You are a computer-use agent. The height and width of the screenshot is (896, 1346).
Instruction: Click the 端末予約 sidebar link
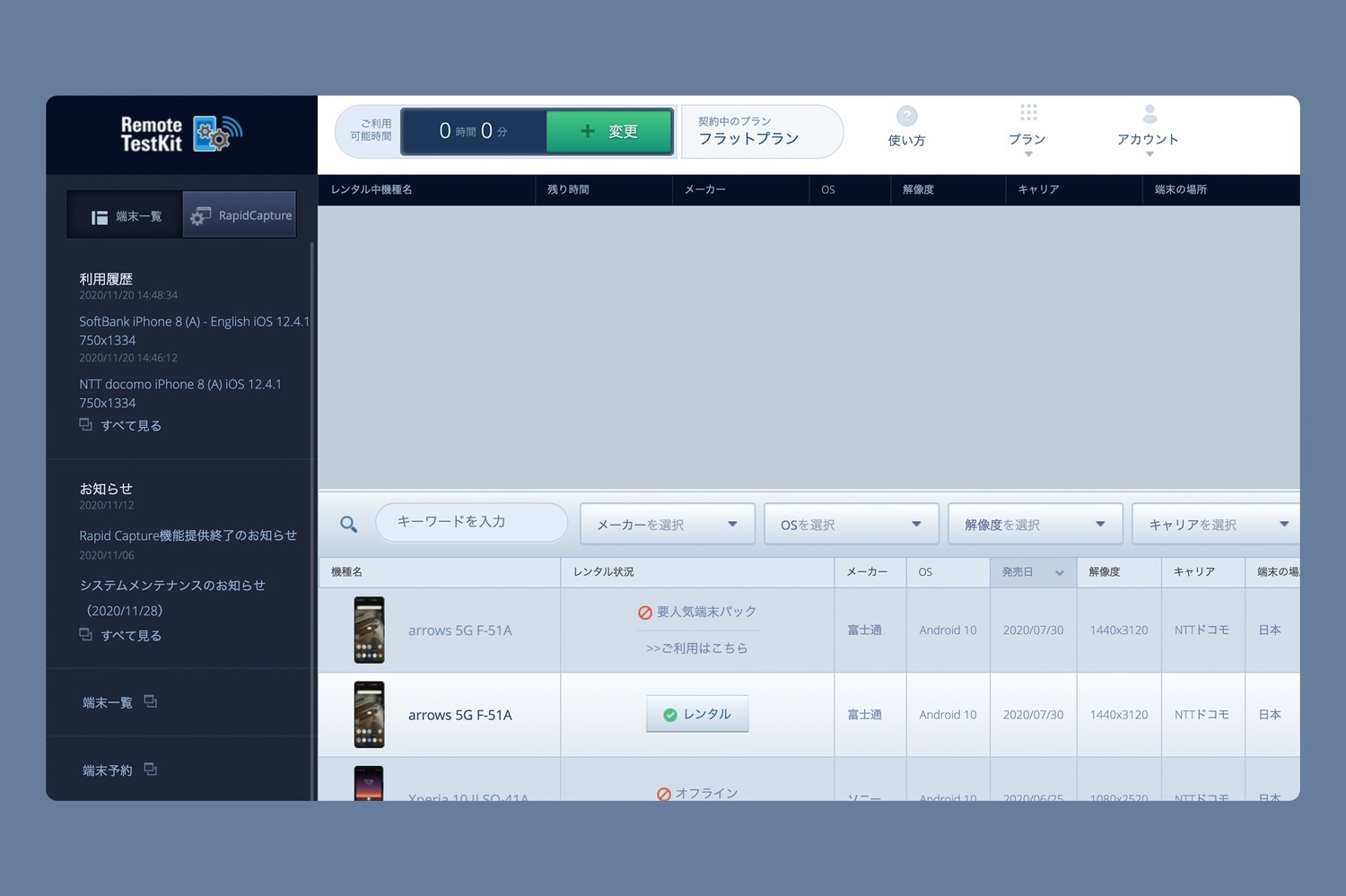(x=108, y=770)
